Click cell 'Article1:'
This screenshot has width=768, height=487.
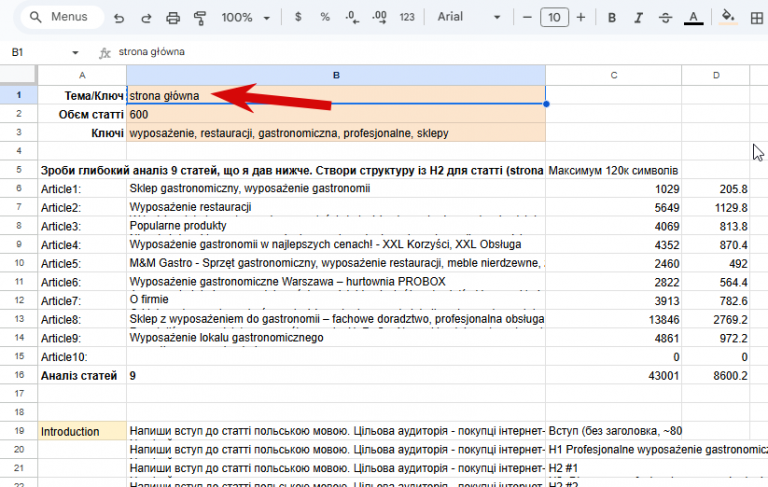coord(82,189)
